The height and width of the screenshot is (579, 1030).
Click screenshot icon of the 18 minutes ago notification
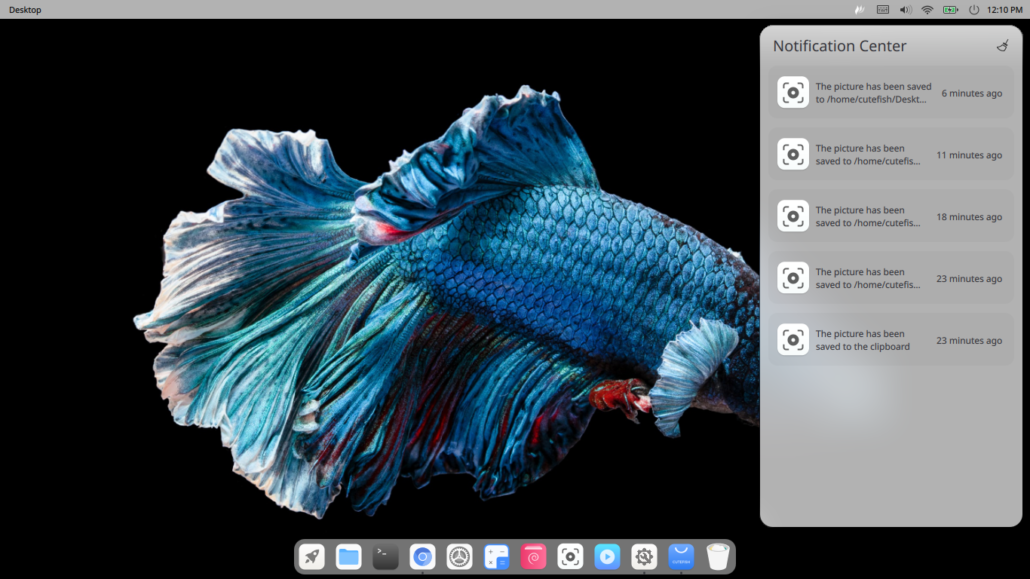[793, 216]
